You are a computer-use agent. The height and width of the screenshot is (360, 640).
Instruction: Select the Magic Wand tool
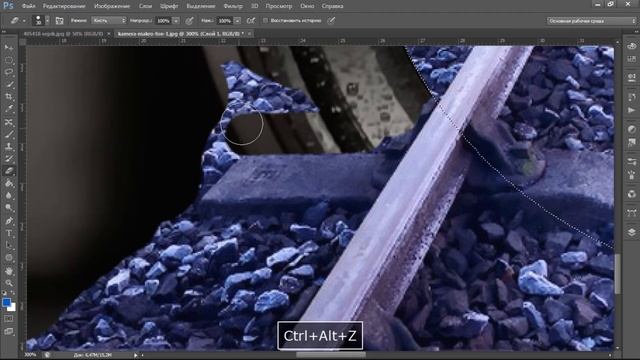click(x=9, y=84)
